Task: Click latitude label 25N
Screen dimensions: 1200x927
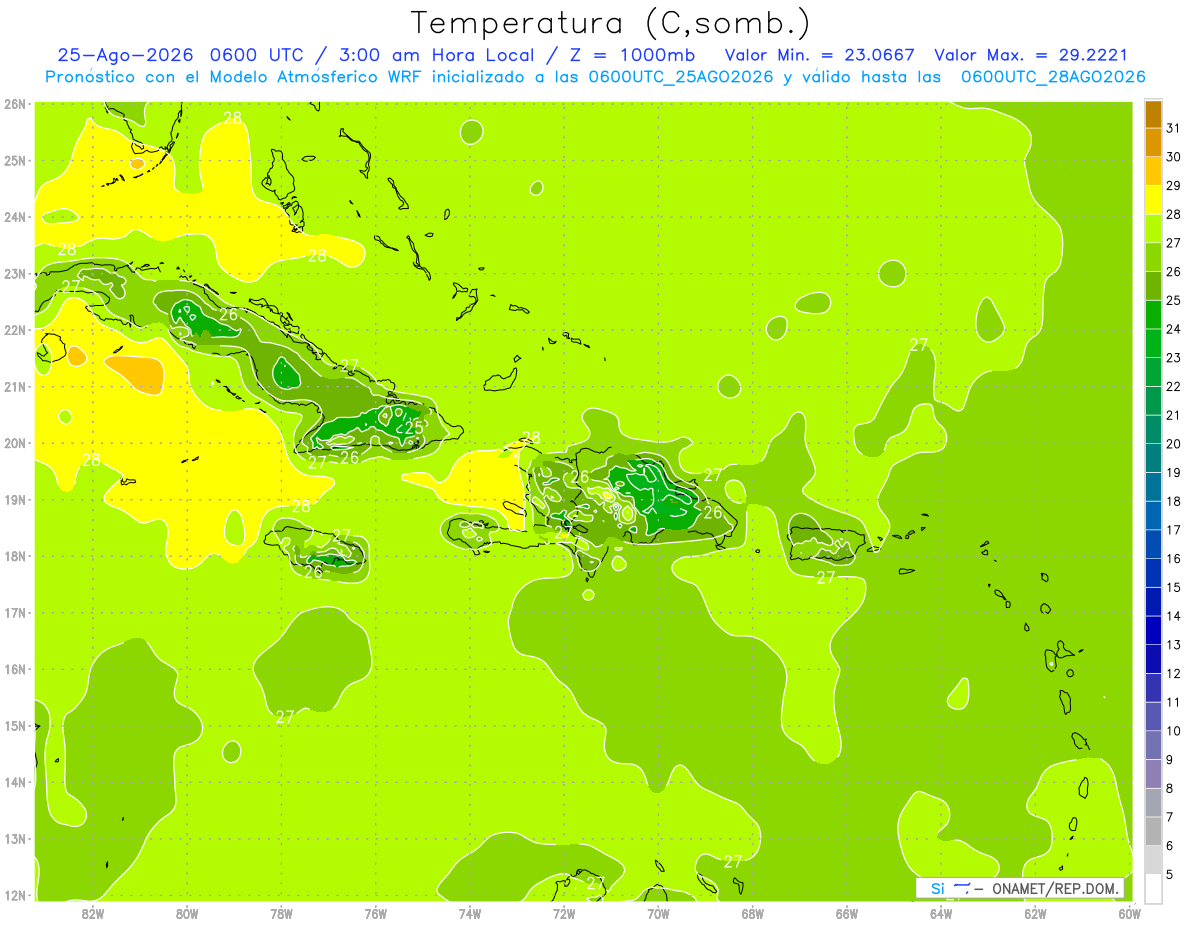Action: (15, 161)
